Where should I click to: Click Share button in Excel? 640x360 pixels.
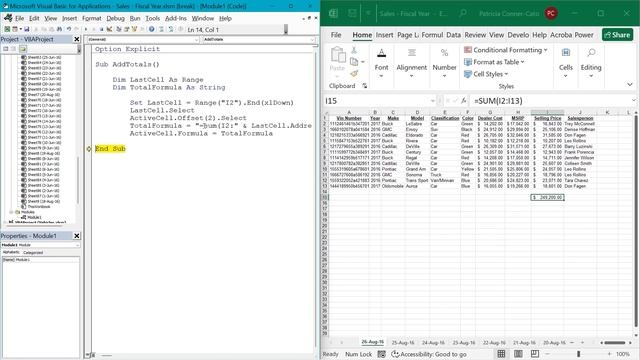click(x=617, y=35)
